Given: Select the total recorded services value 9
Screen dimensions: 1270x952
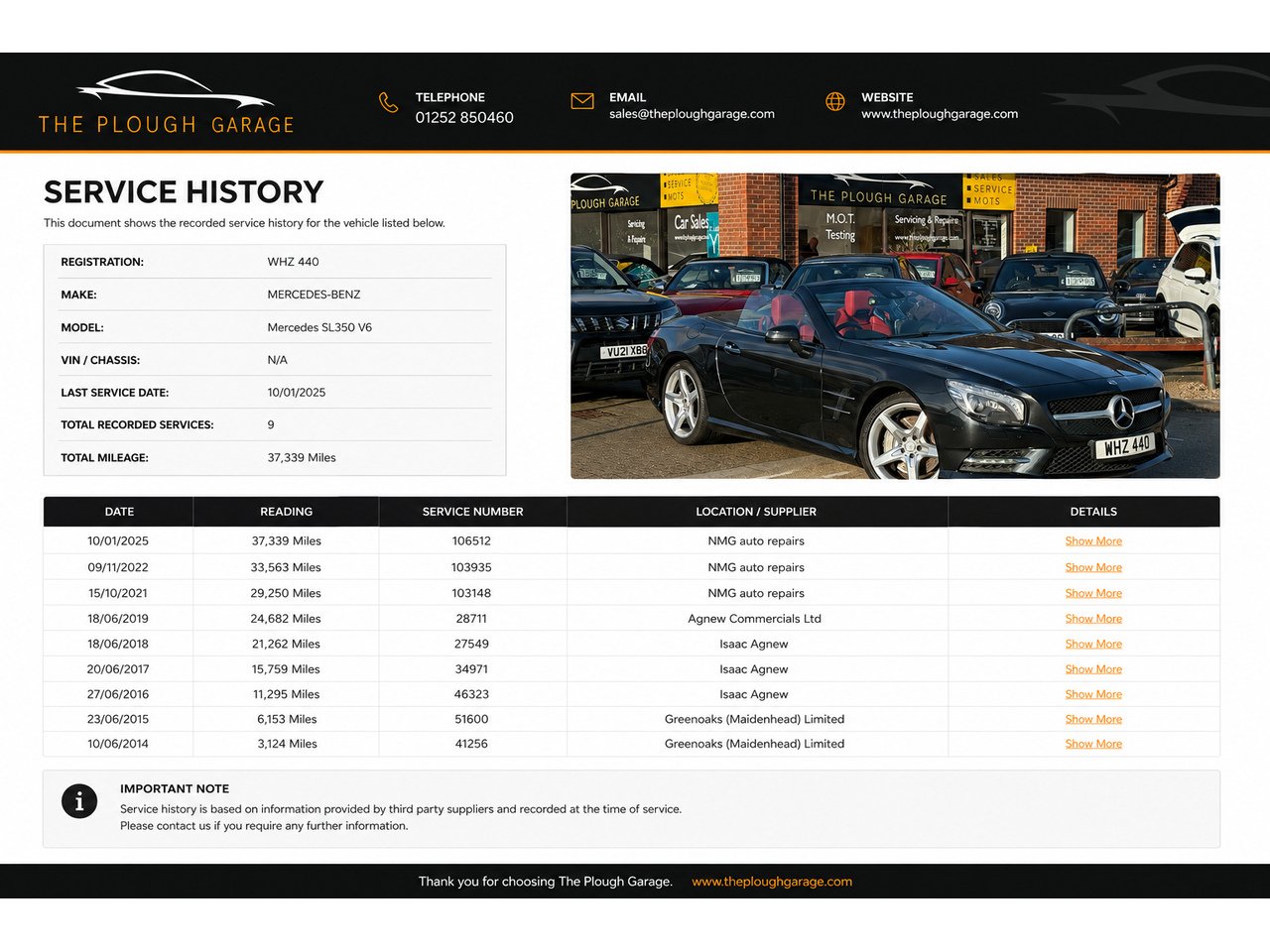Looking at the screenshot, I should pos(271,424).
